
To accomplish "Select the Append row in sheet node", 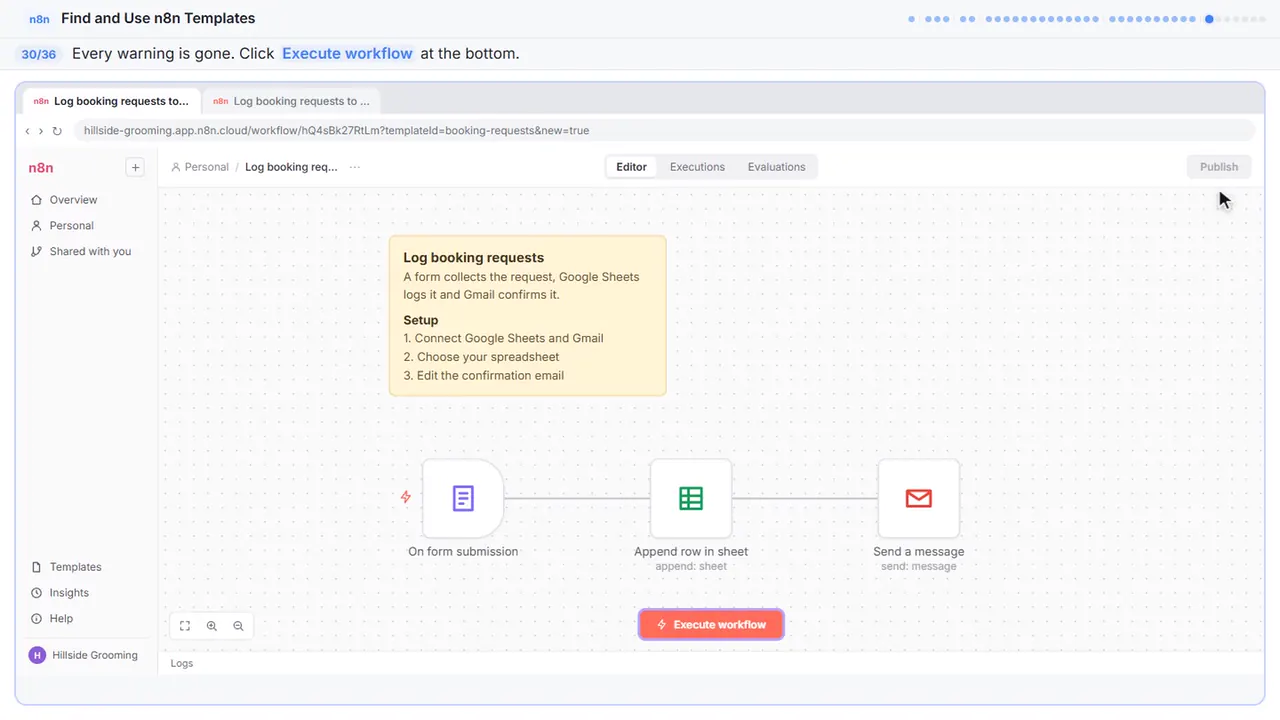I will [x=691, y=498].
